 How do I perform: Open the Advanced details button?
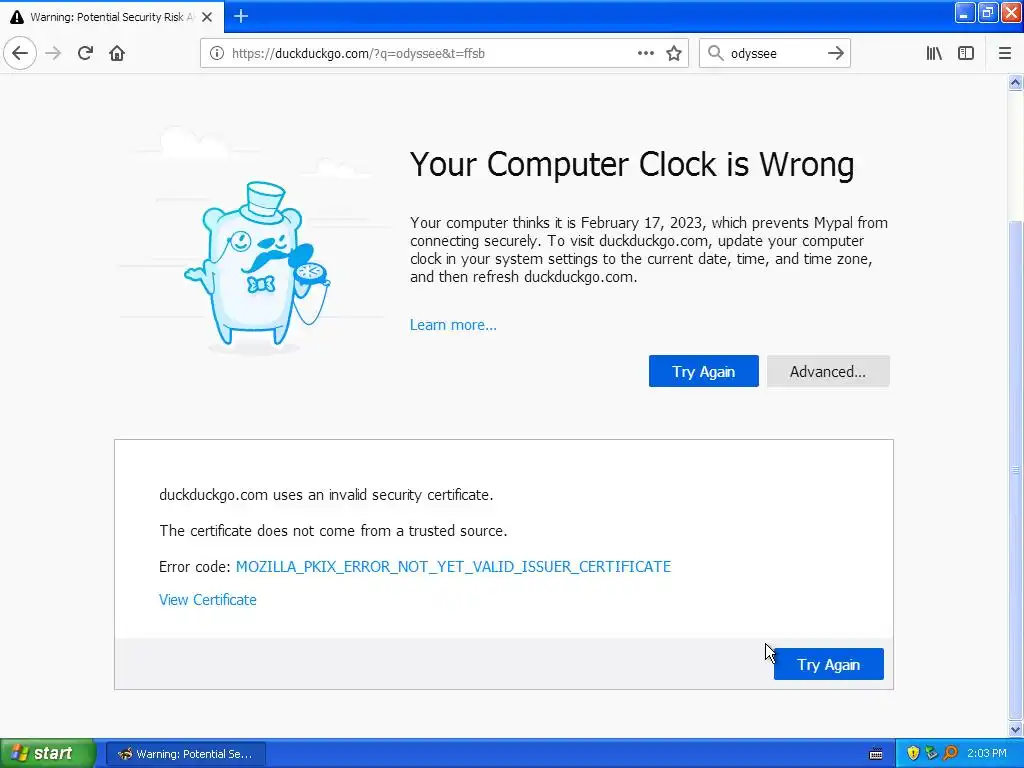click(x=827, y=371)
